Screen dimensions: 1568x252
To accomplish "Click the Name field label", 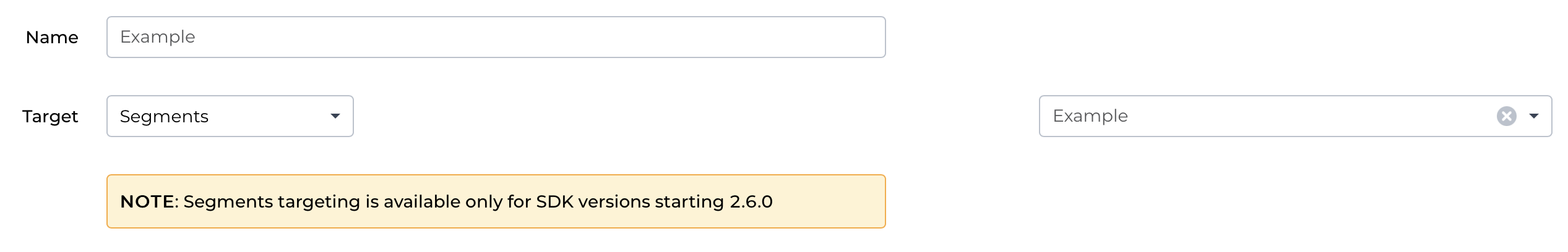I will point(52,38).
